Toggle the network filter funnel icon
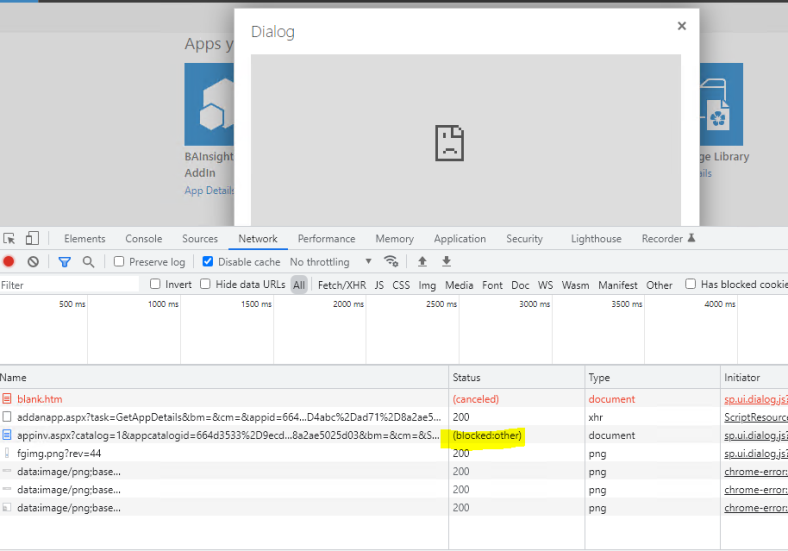 tap(64, 262)
